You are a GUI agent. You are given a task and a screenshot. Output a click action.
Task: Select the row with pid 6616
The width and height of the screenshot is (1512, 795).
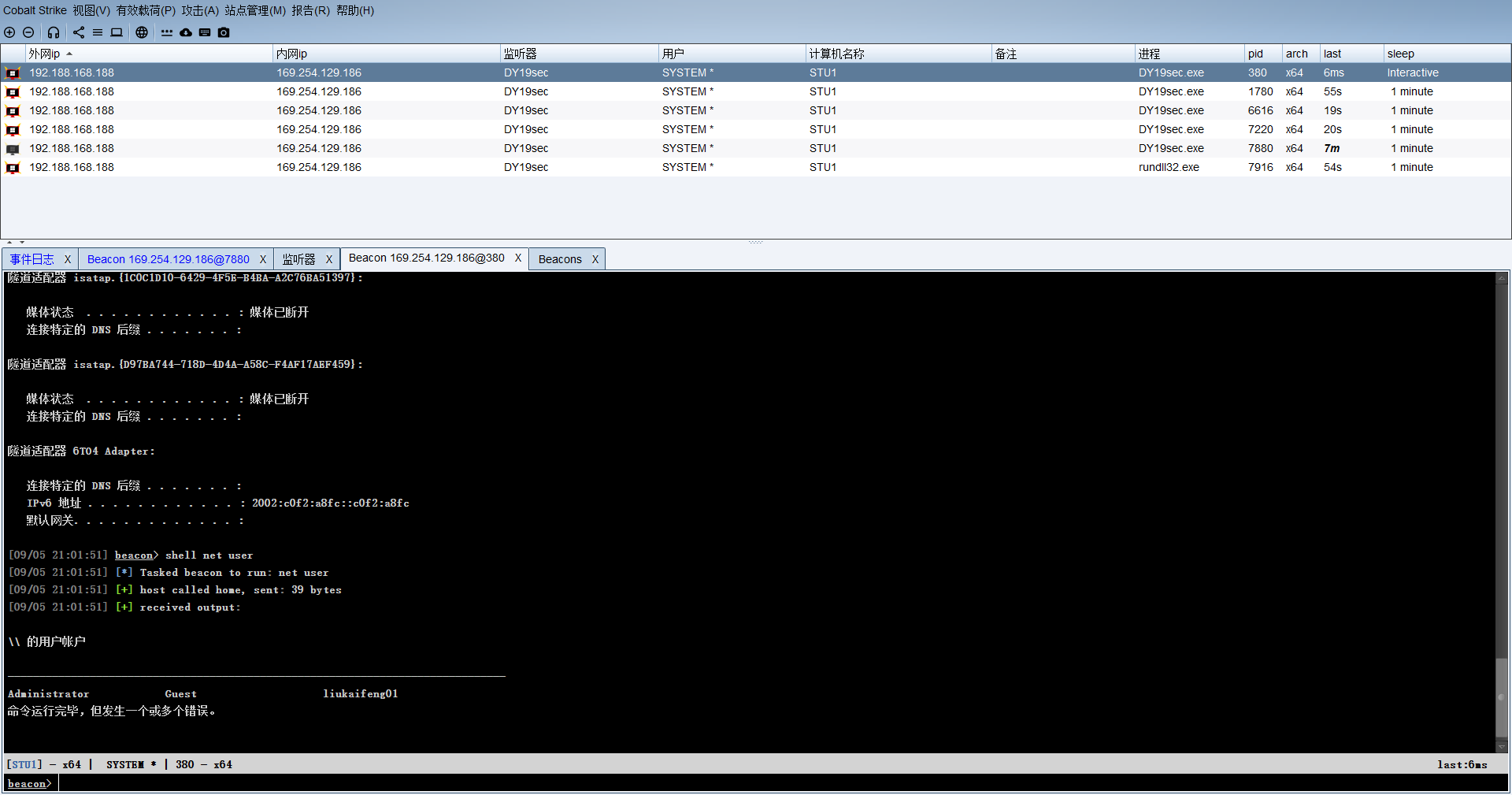pos(756,111)
